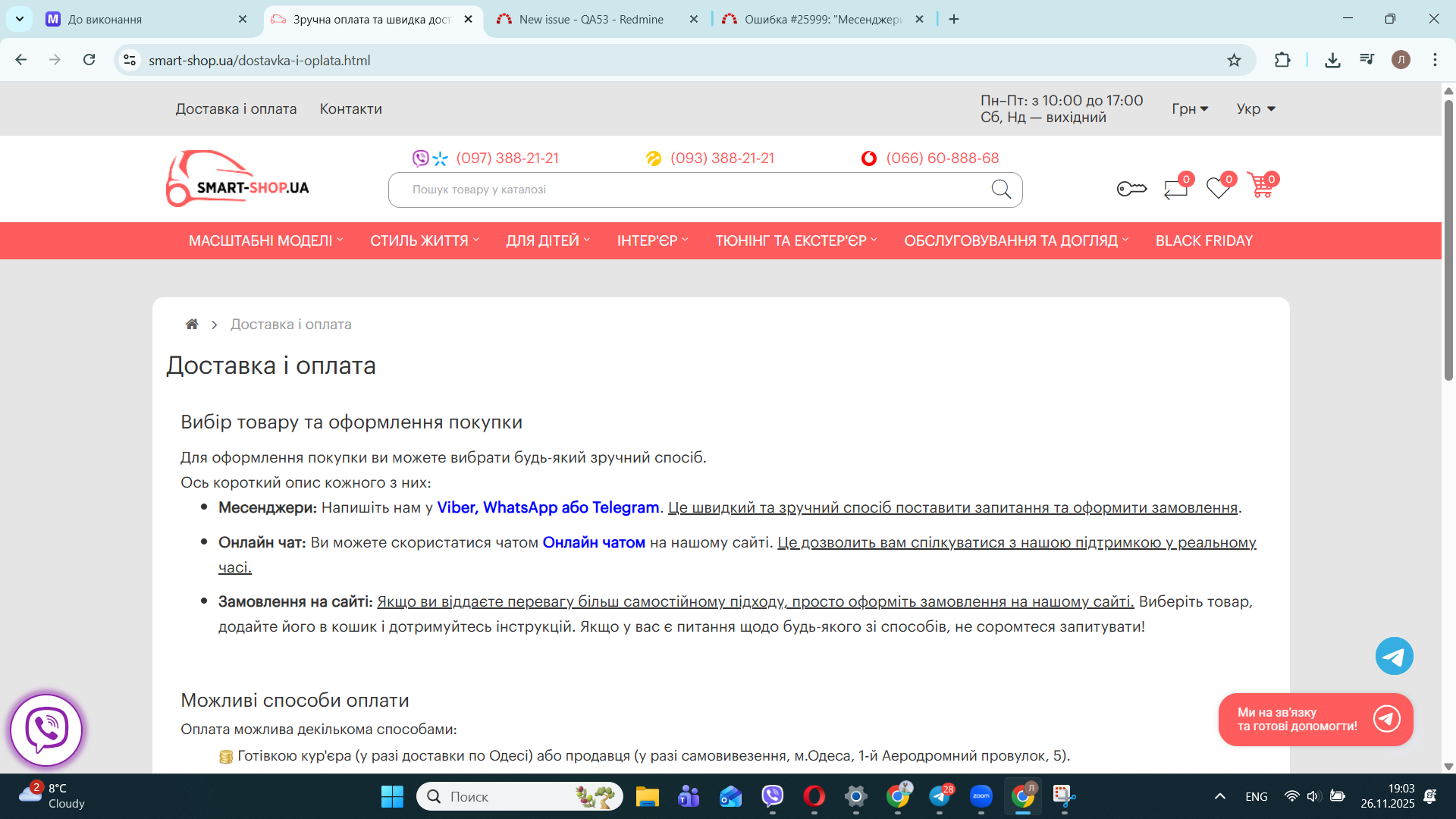This screenshot has height=819, width=1456.
Task: Expand the Укр language dropdown
Action: click(x=1256, y=109)
